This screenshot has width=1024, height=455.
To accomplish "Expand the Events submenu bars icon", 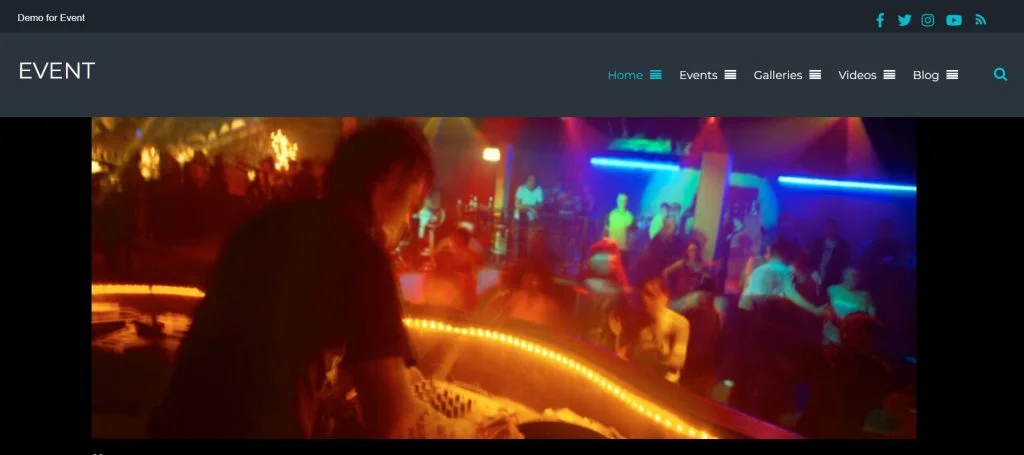I will click(x=730, y=74).
